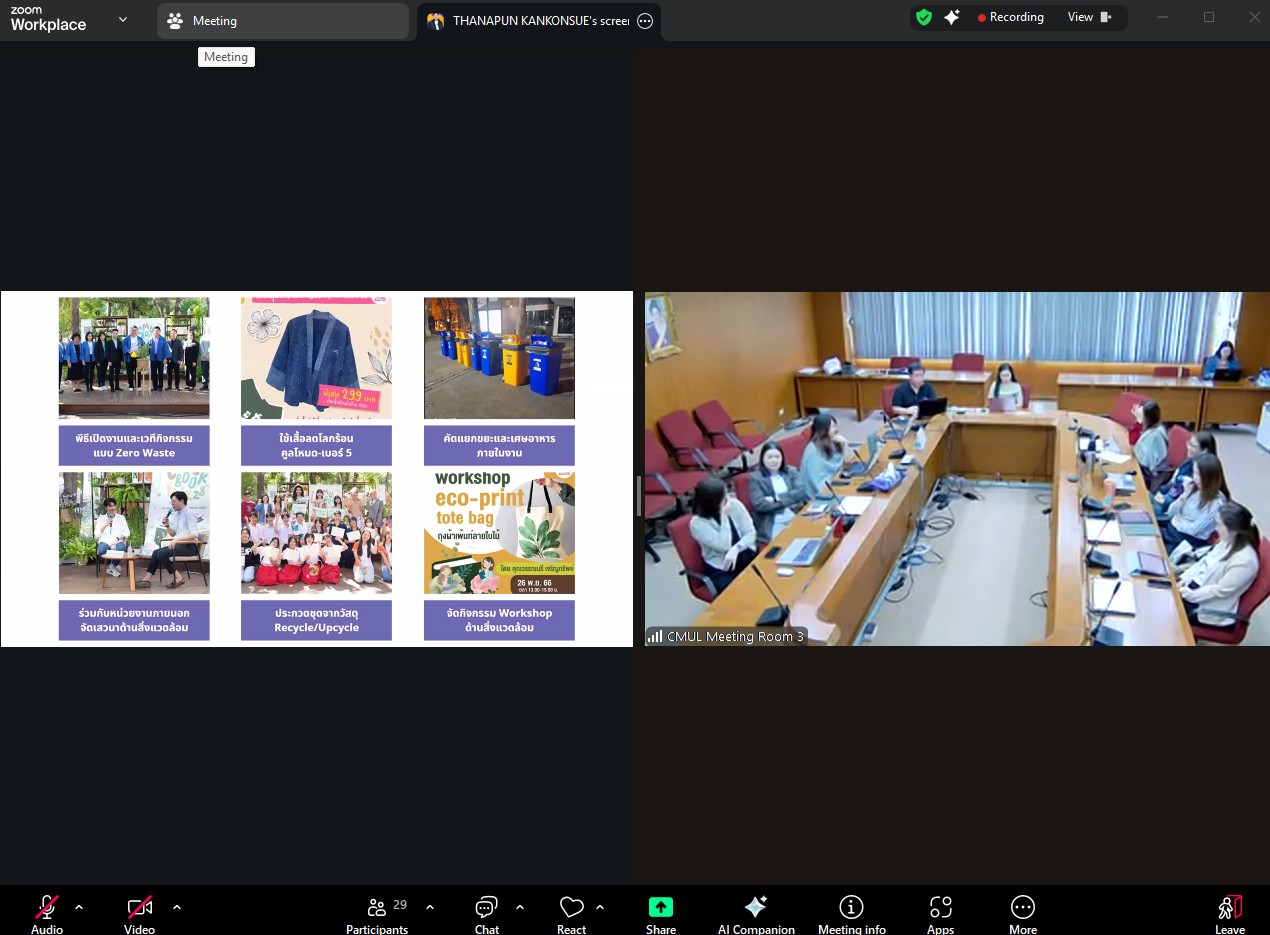This screenshot has width=1270, height=935.
Task: Click the blue jacket 299 baht image
Action: [316, 357]
